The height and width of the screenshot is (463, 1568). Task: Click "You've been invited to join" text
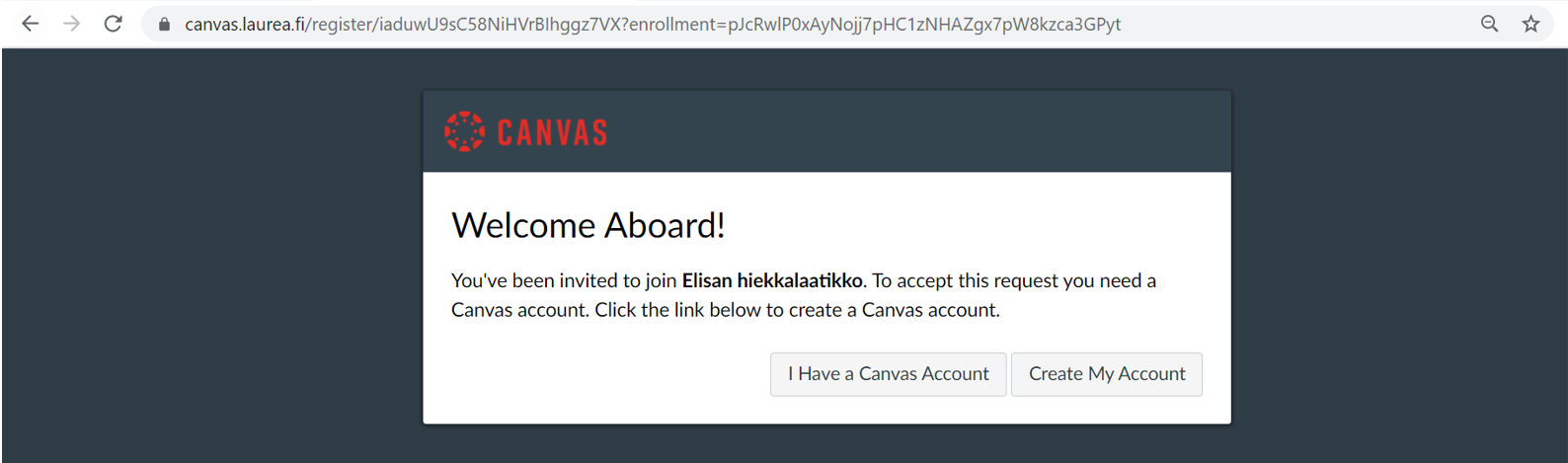click(564, 280)
